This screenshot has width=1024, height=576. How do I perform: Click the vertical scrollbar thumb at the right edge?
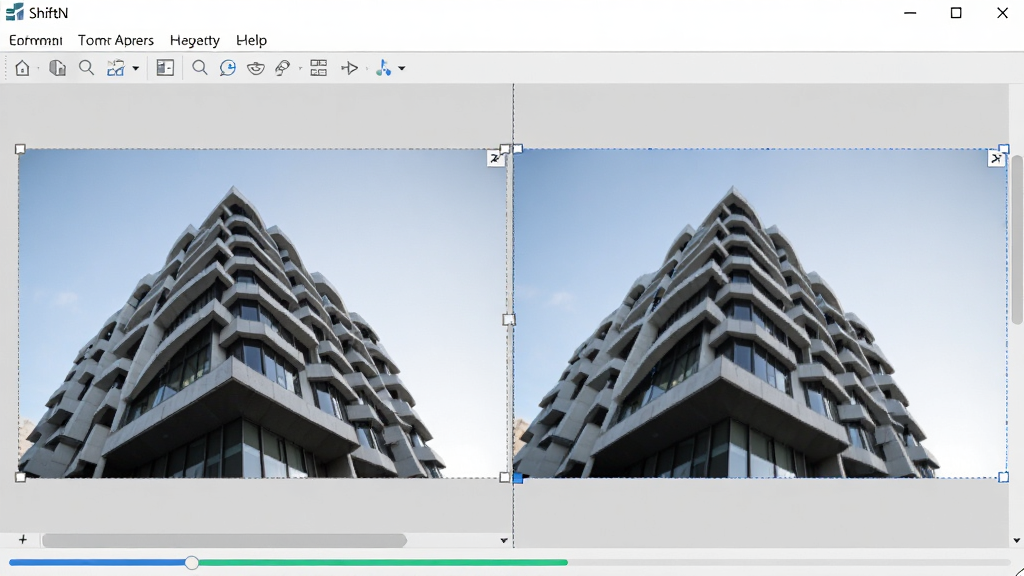pos(1017,239)
